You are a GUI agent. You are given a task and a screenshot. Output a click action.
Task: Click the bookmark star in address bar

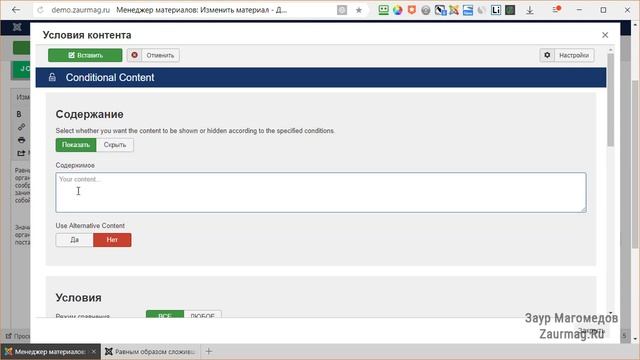[358, 10]
